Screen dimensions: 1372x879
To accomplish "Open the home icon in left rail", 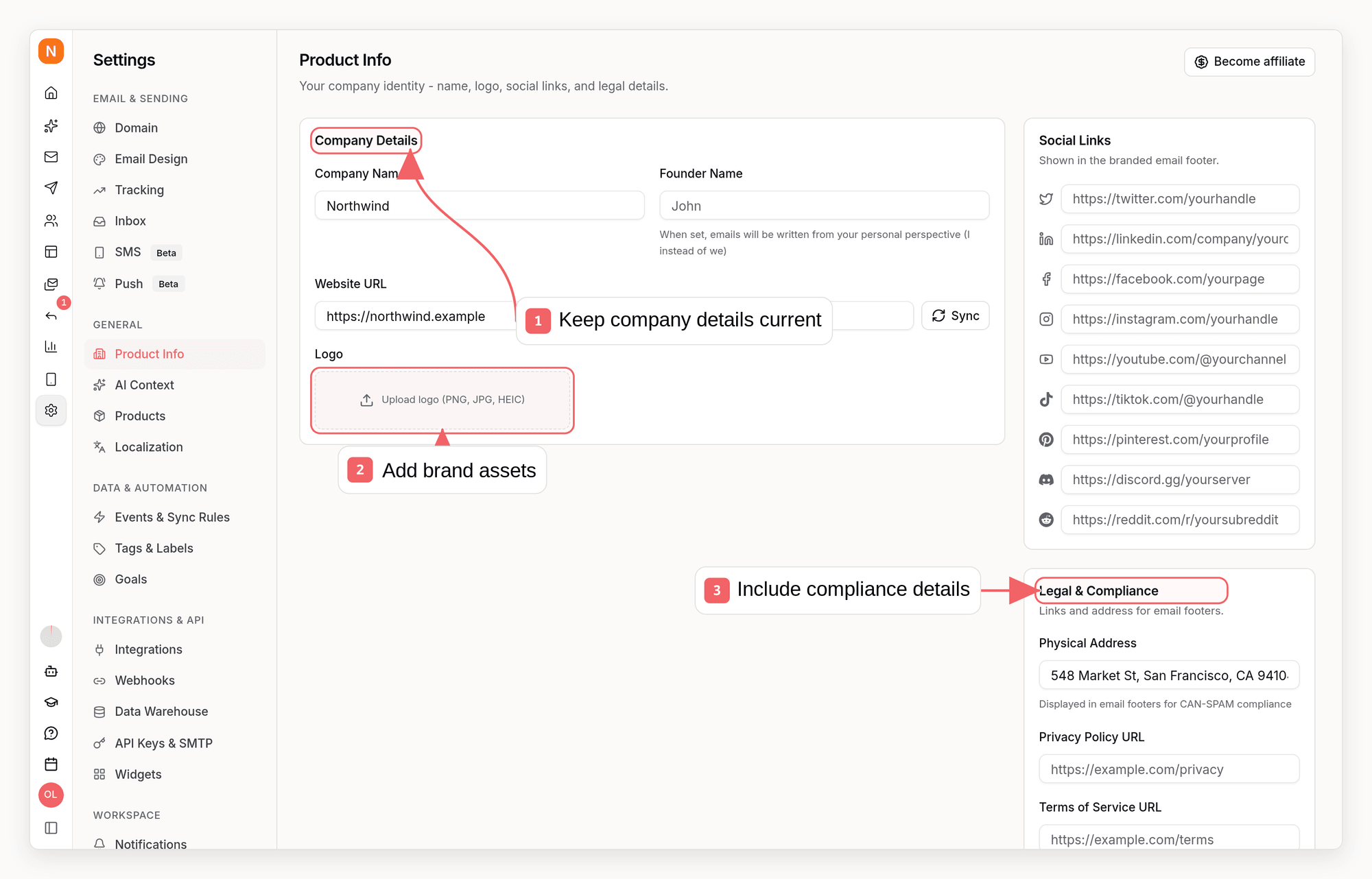I will coord(51,93).
